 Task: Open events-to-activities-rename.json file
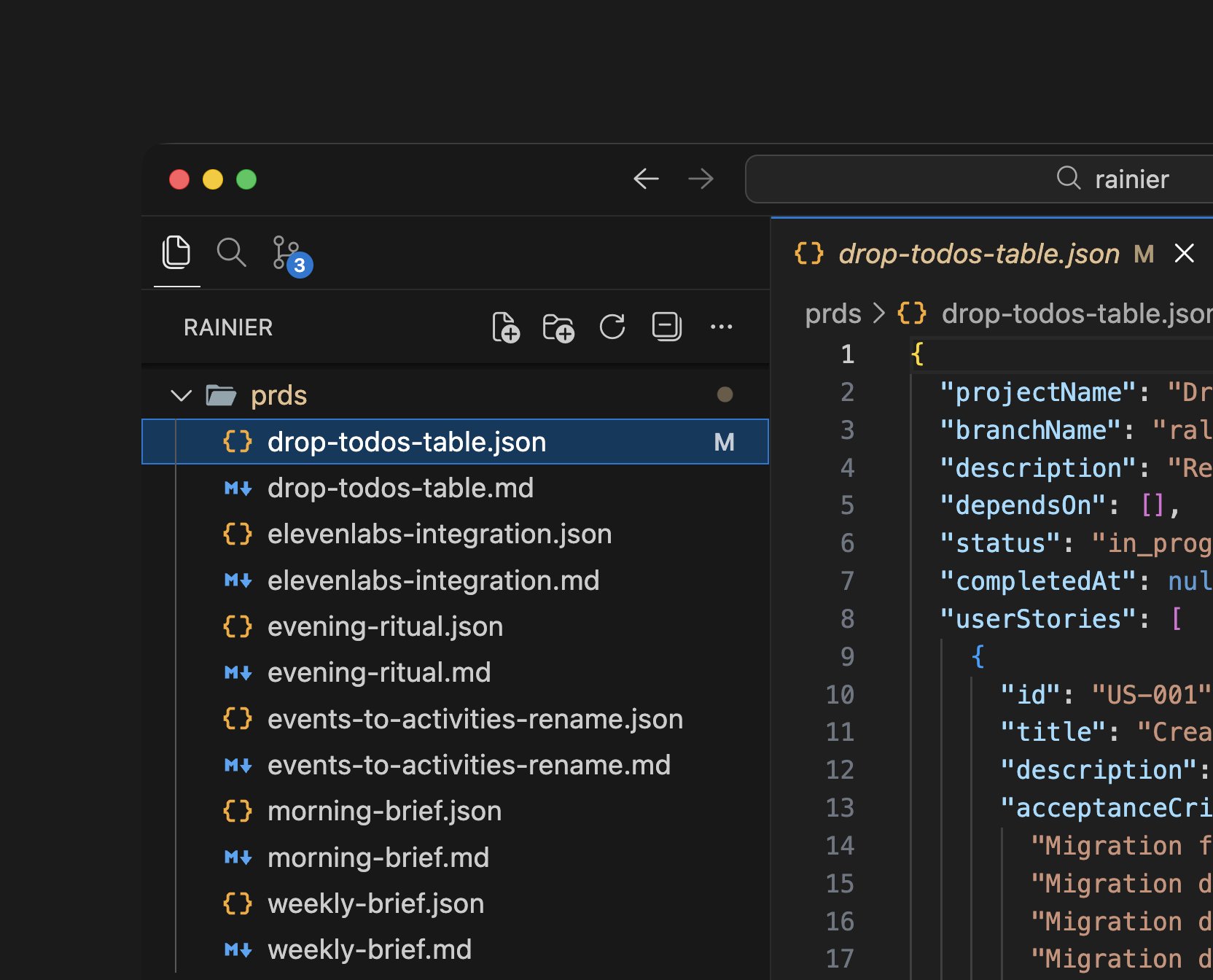tap(475, 720)
